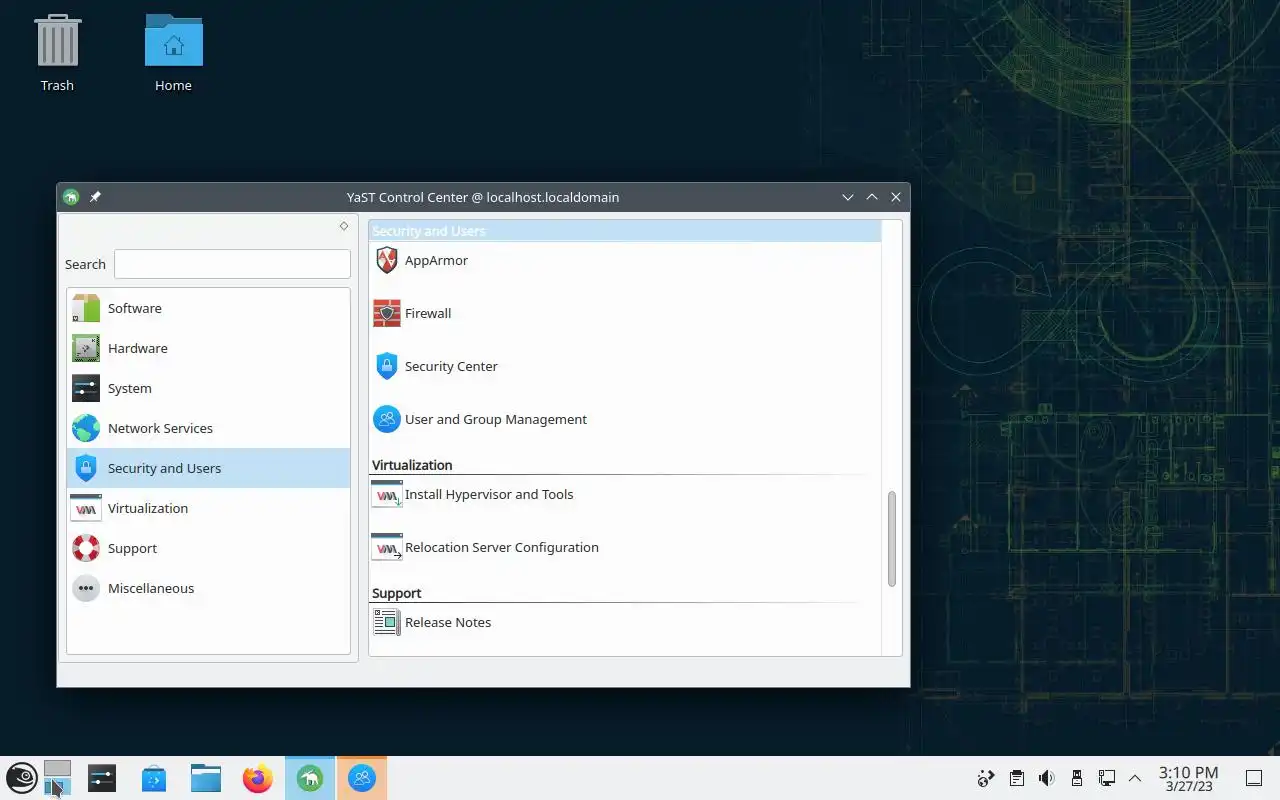
Task: Select Software category icon in sidebar
Action: (x=86, y=308)
